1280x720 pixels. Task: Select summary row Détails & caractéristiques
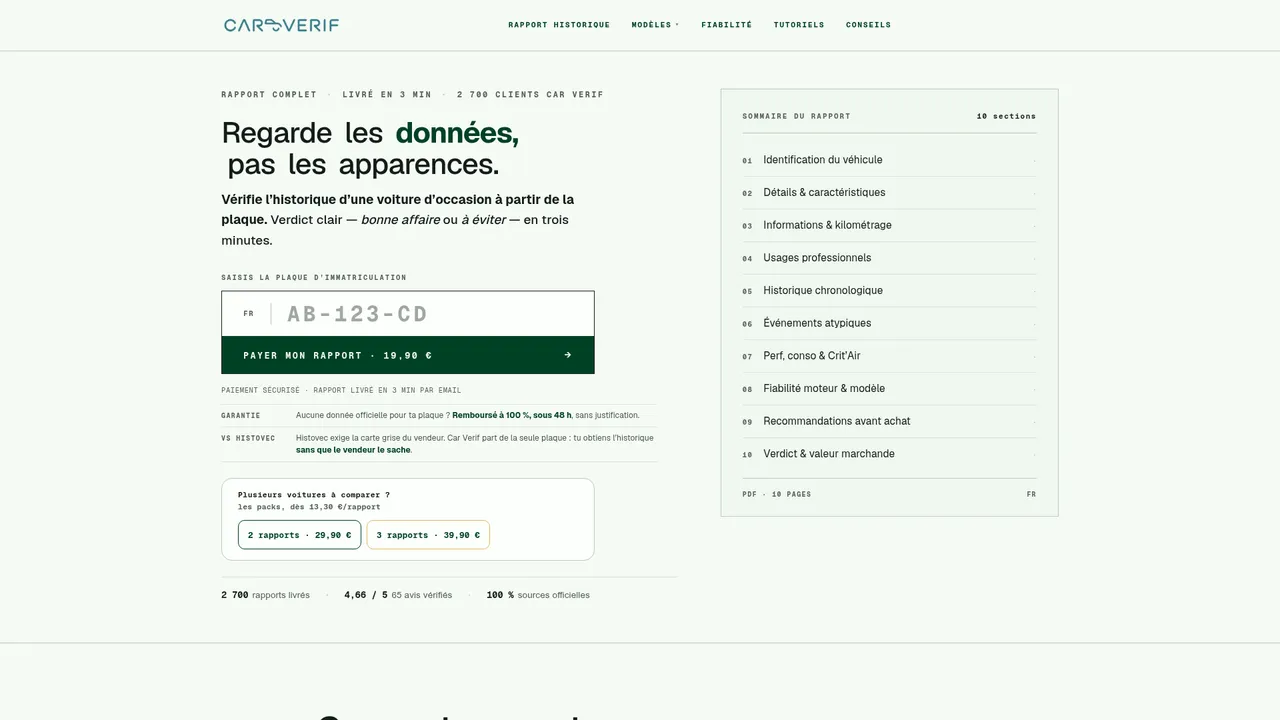[x=889, y=193]
